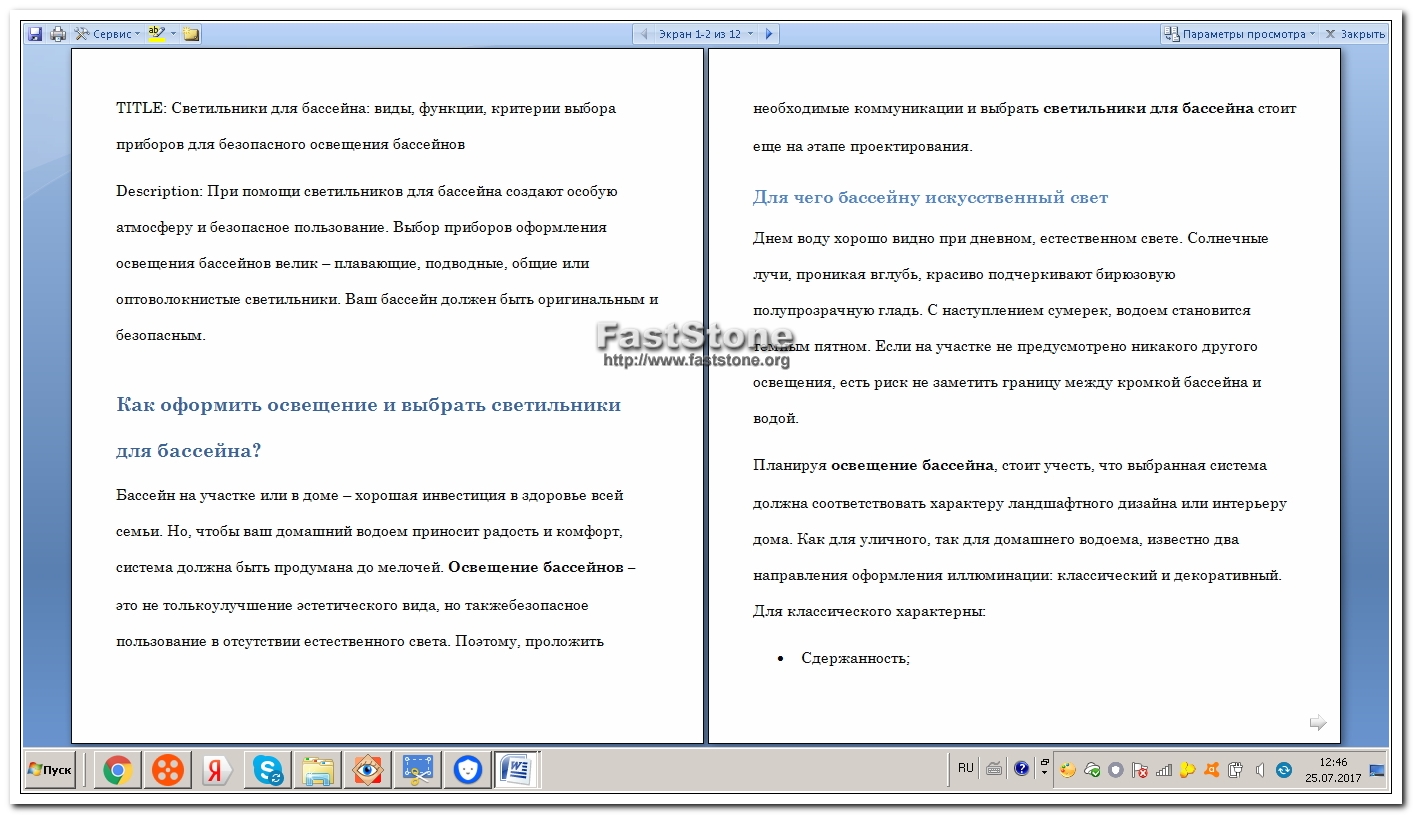Image resolution: width=1413 pixels, height=815 pixels.
Task: Open FastStone Image Viewer eye icon
Action: tap(367, 770)
